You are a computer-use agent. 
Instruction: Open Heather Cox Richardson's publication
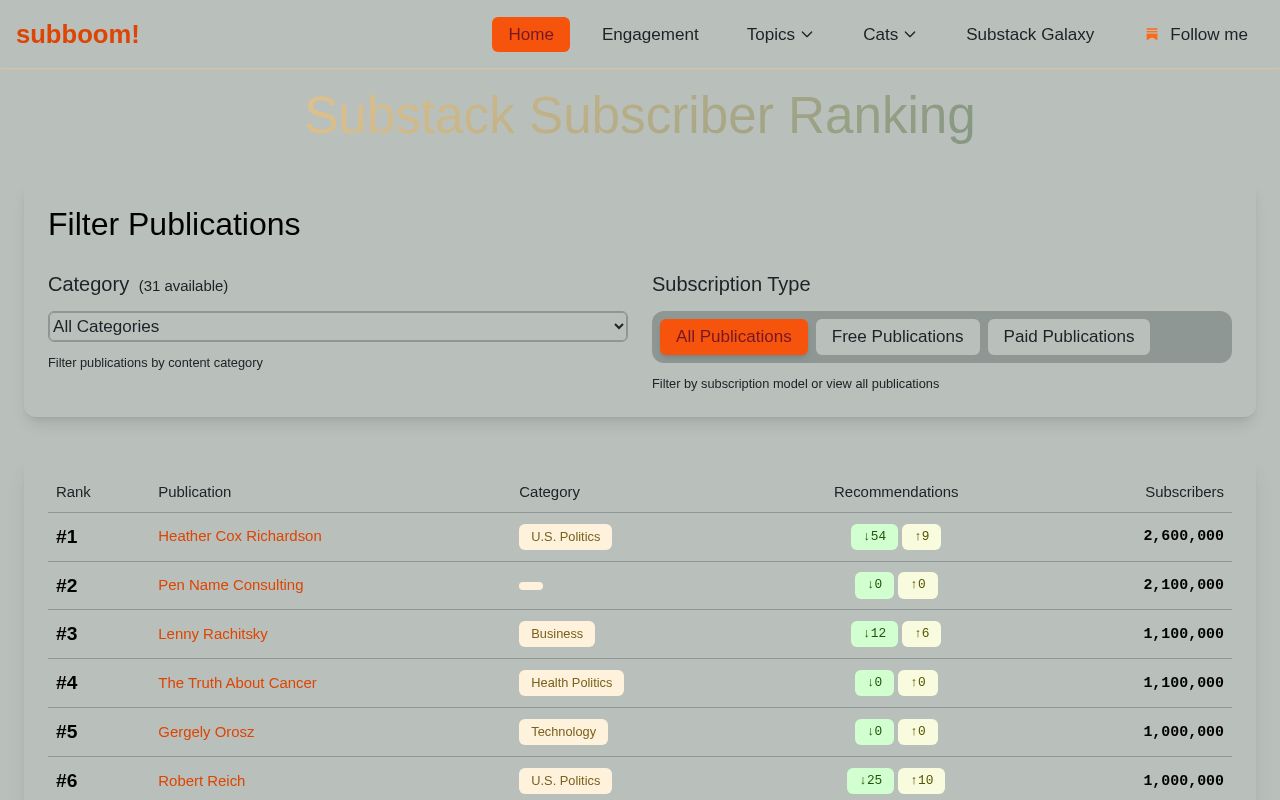[240, 536]
